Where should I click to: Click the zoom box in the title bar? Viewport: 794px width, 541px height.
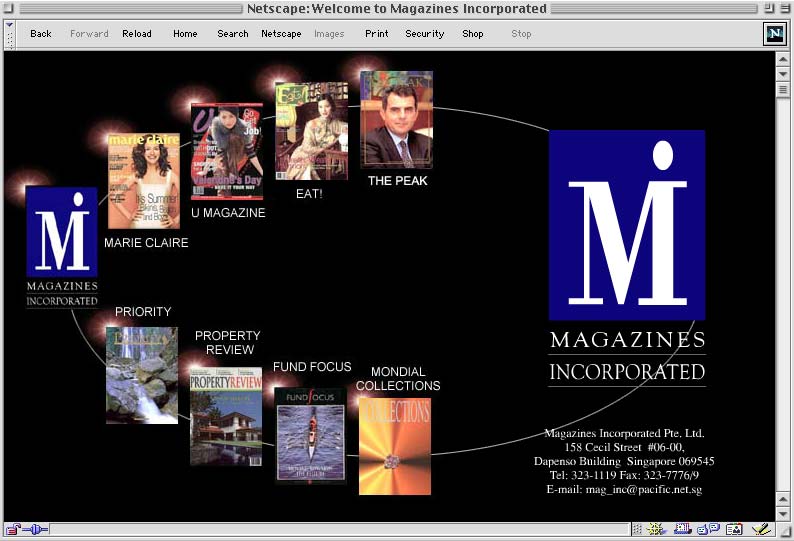tap(769, 8)
